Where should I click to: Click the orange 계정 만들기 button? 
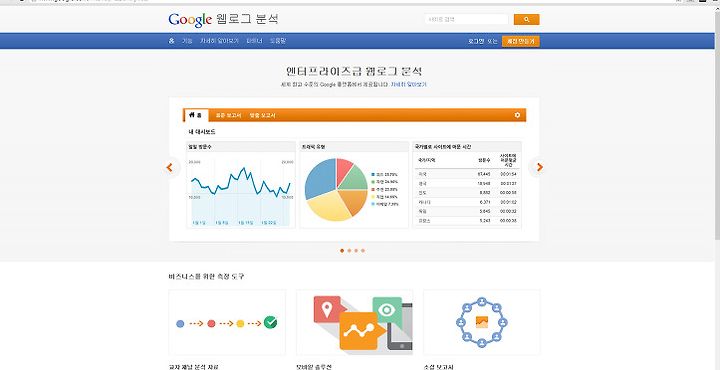(x=521, y=41)
